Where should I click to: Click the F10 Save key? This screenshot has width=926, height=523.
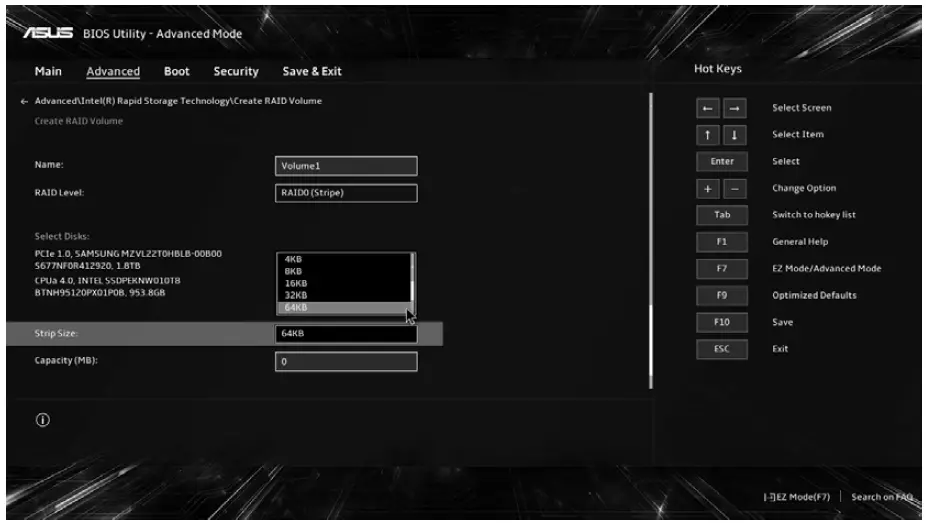pyautogui.click(x=722, y=322)
